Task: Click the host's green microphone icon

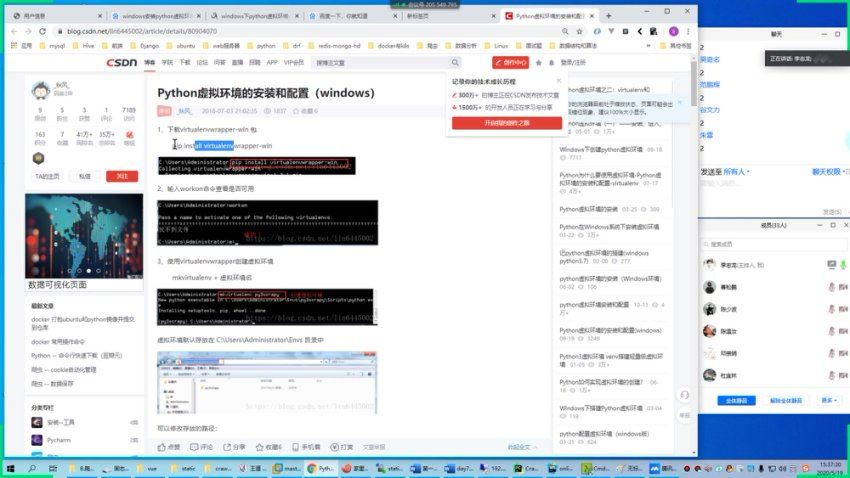Action: [843, 265]
